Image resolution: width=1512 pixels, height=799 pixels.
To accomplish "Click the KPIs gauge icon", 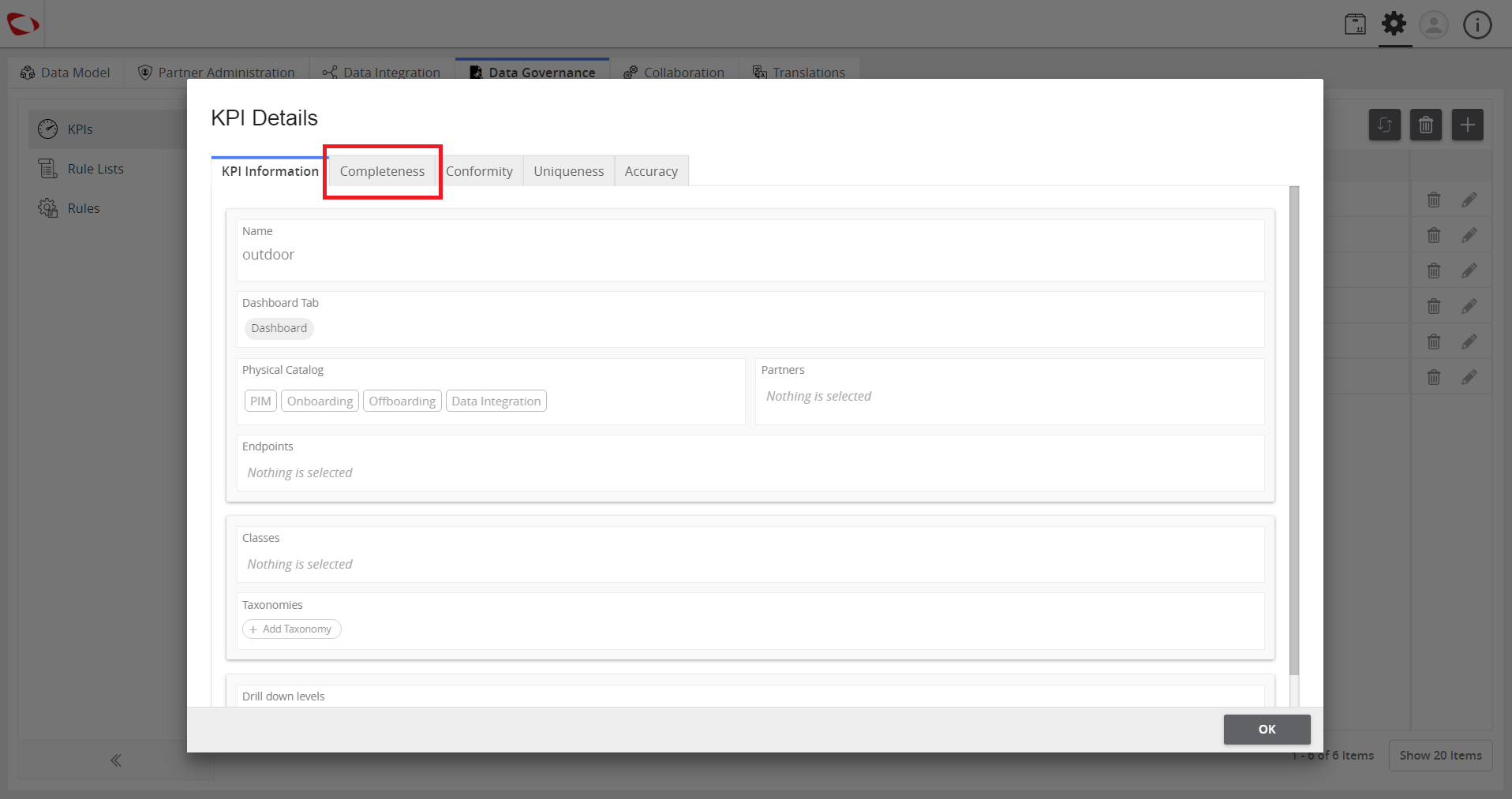I will tap(48, 129).
